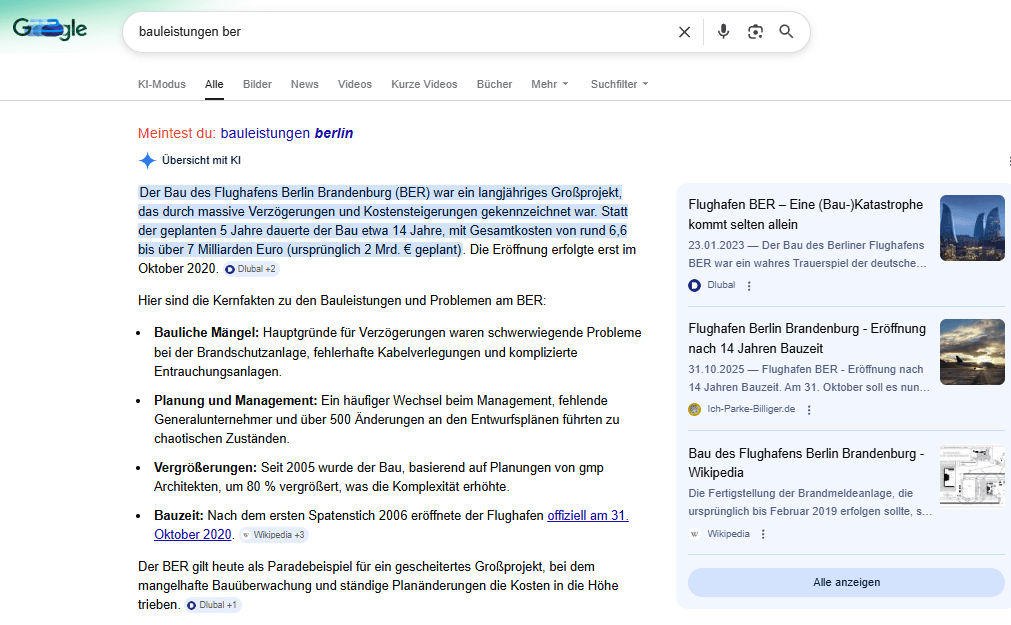This screenshot has height=625, width=1011.
Task: Open the Suchfilter dropdown
Action: pos(619,84)
